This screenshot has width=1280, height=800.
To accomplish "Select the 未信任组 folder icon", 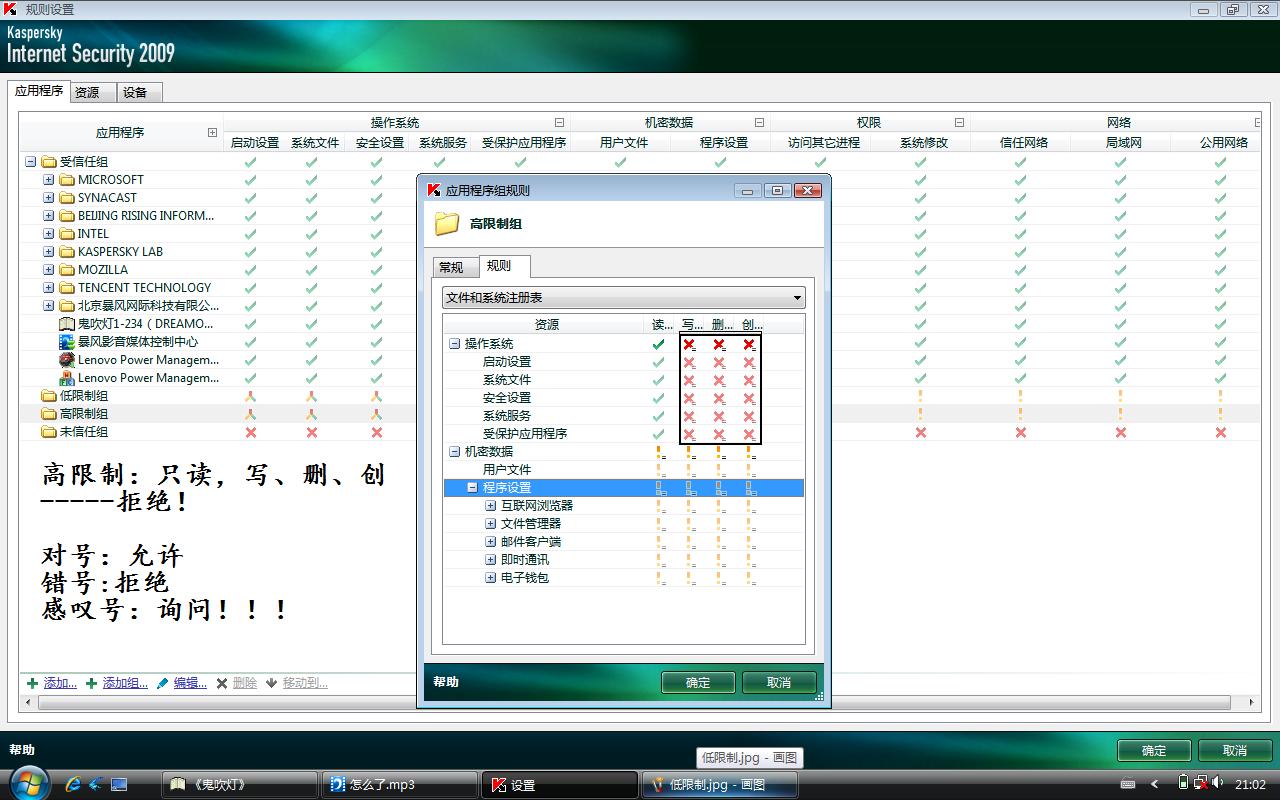I will [x=49, y=432].
